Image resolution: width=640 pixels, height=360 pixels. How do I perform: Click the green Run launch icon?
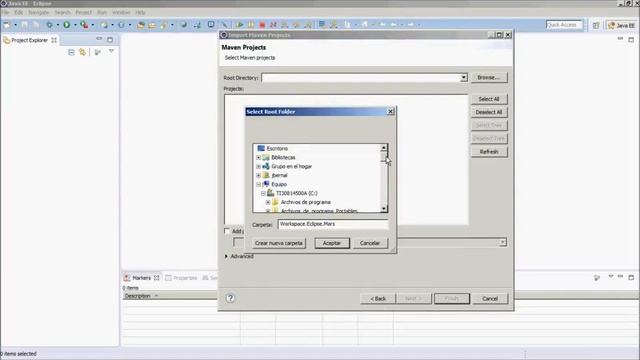pos(67,25)
